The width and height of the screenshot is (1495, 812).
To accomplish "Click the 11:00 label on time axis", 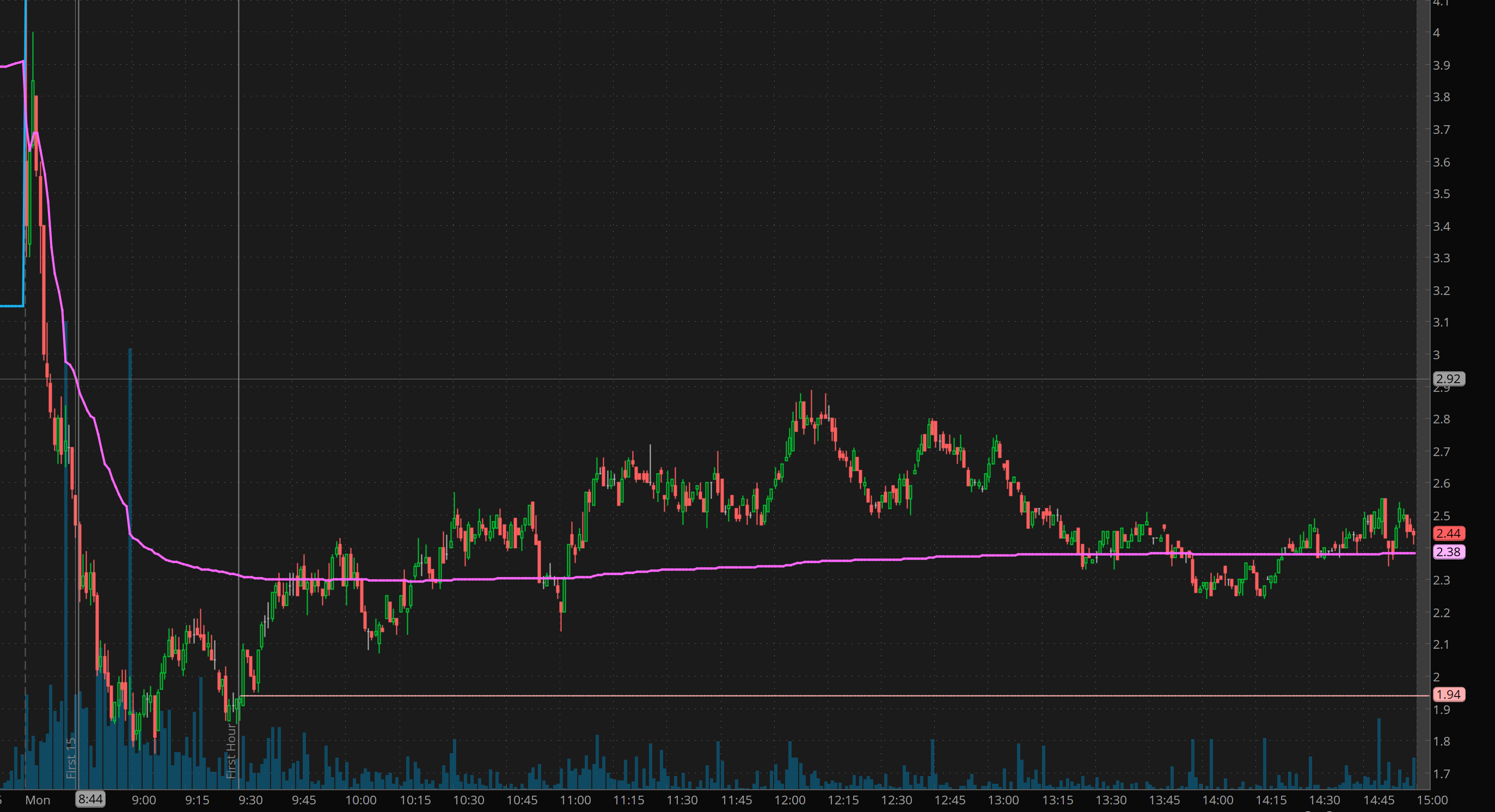I will [575, 801].
